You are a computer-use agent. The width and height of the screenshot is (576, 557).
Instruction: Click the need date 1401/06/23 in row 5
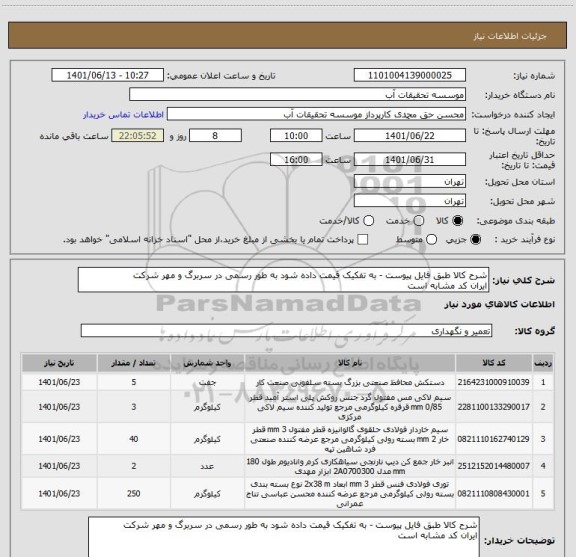click(x=59, y=494)
